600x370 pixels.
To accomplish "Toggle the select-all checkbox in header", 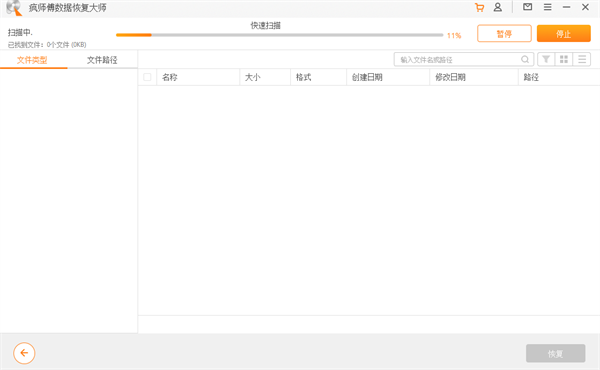I will pyautogui.click(x=147, y=77).
